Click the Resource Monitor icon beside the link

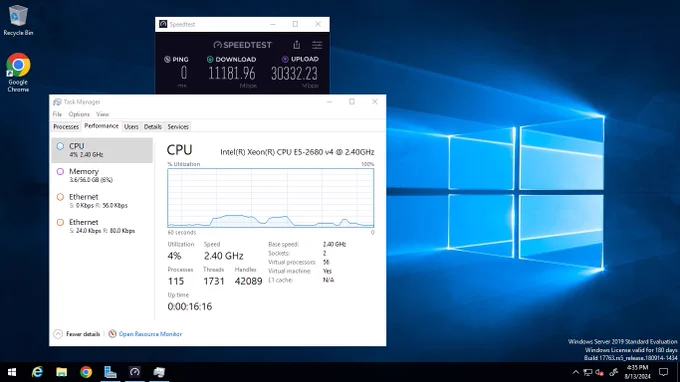click(x=112, y=333)
